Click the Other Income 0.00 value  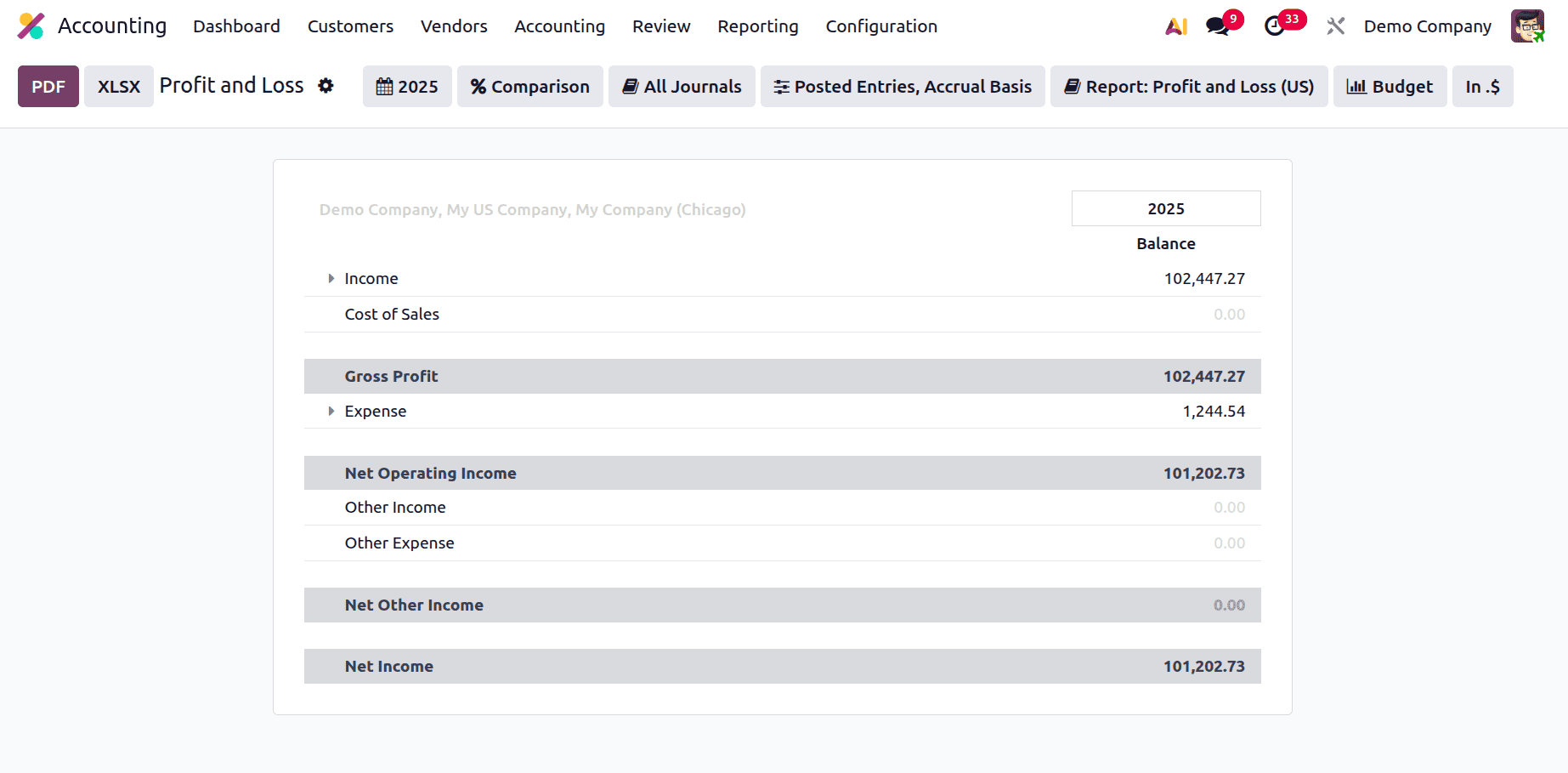pyautogui.click(x=1229, y=508)
